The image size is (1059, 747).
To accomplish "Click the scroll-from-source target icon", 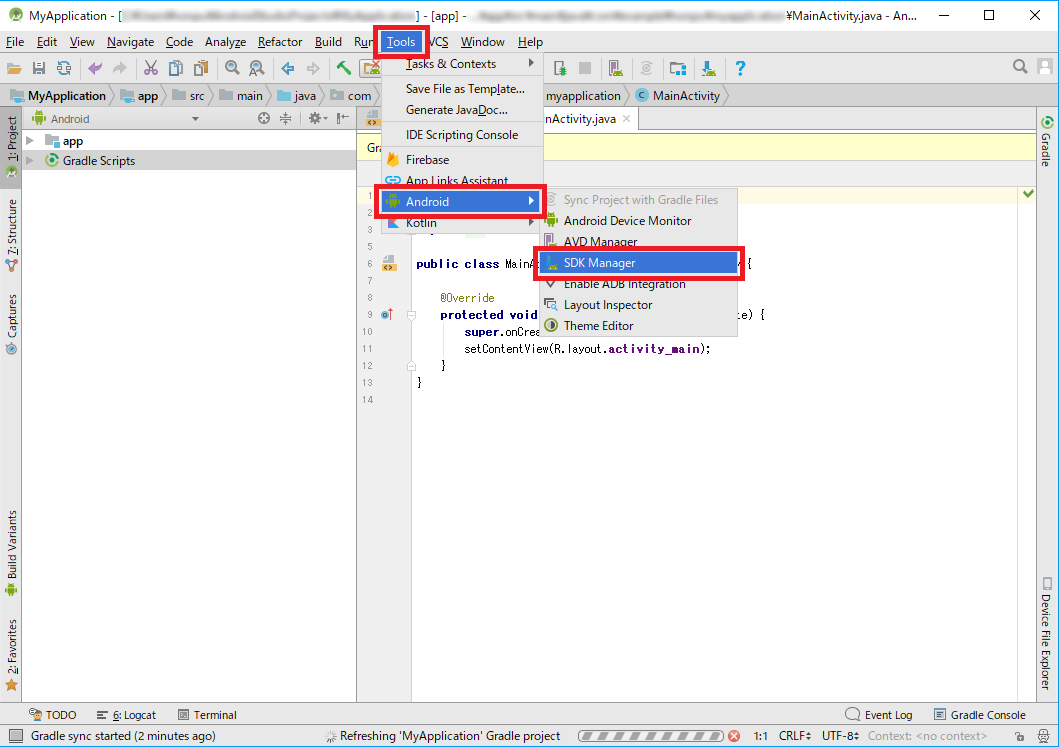I will pyautogui.click(x=263, y=118).
